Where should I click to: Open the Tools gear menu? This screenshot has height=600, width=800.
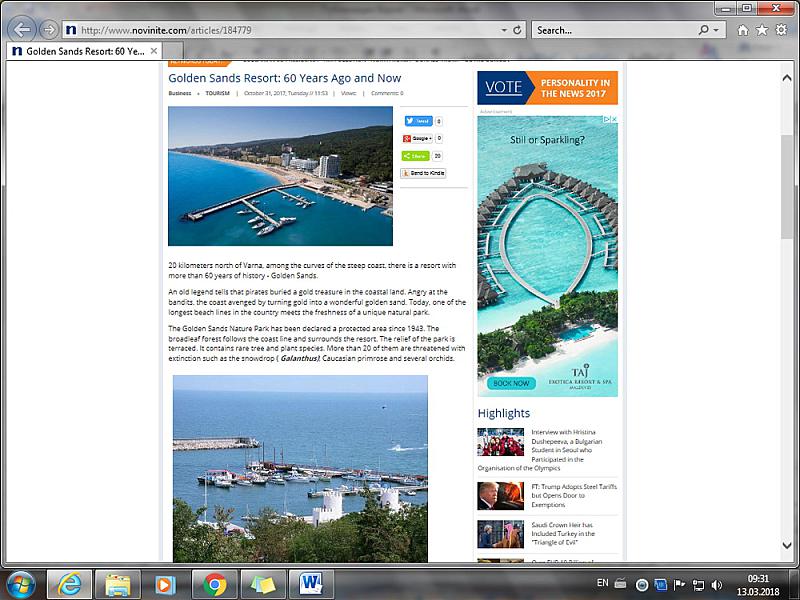tap(780, 30)
